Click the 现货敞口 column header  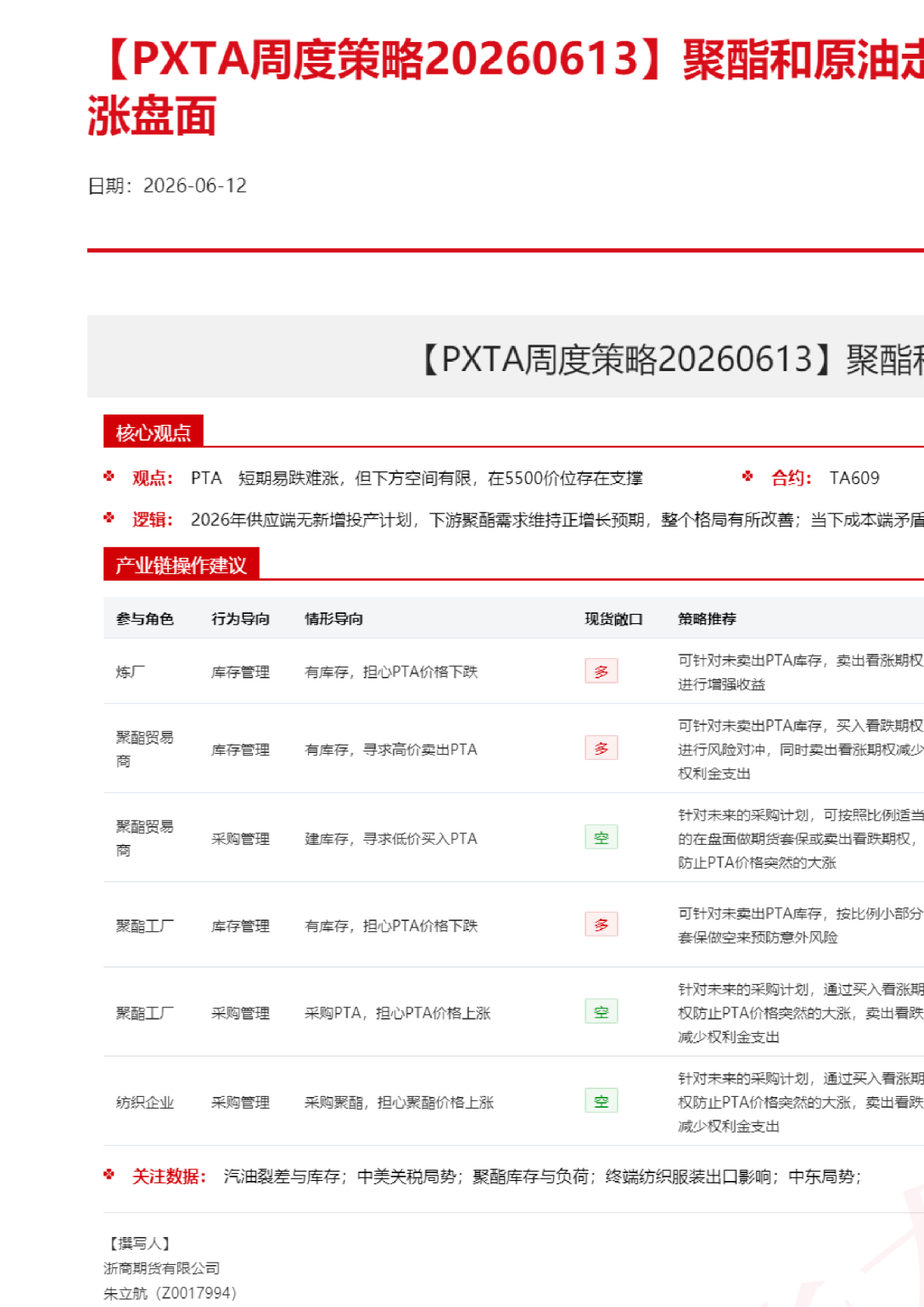(614, 619)
